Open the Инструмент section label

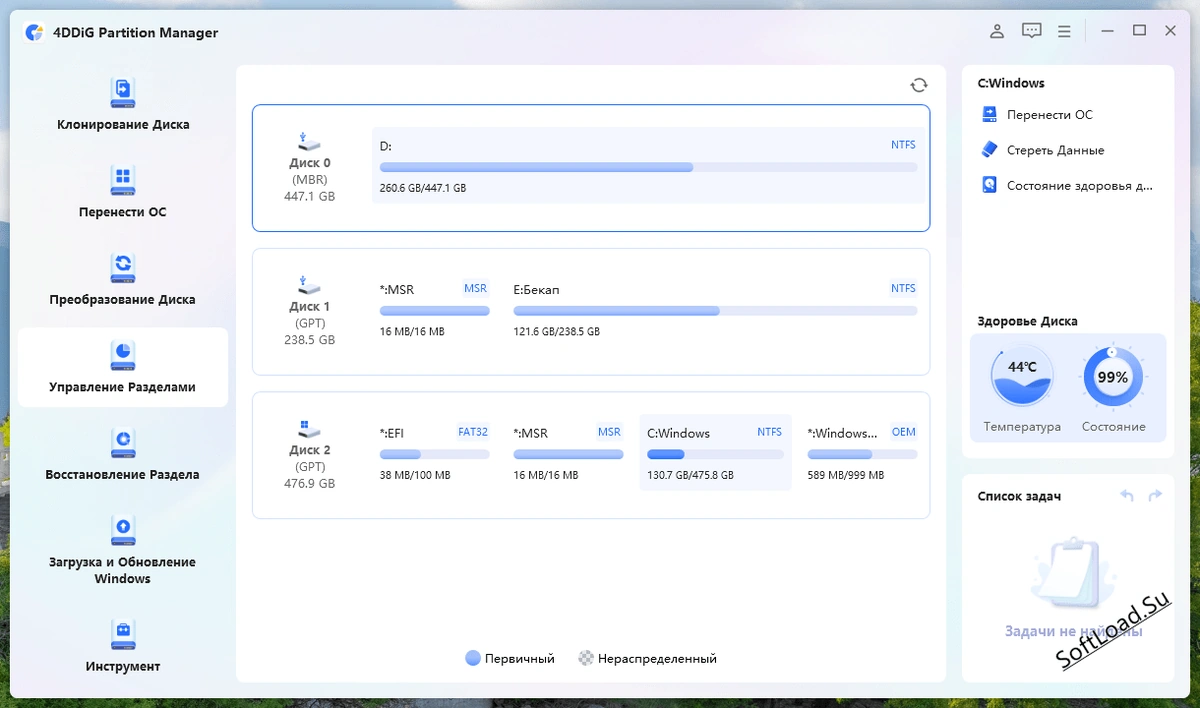pos(123,667)
